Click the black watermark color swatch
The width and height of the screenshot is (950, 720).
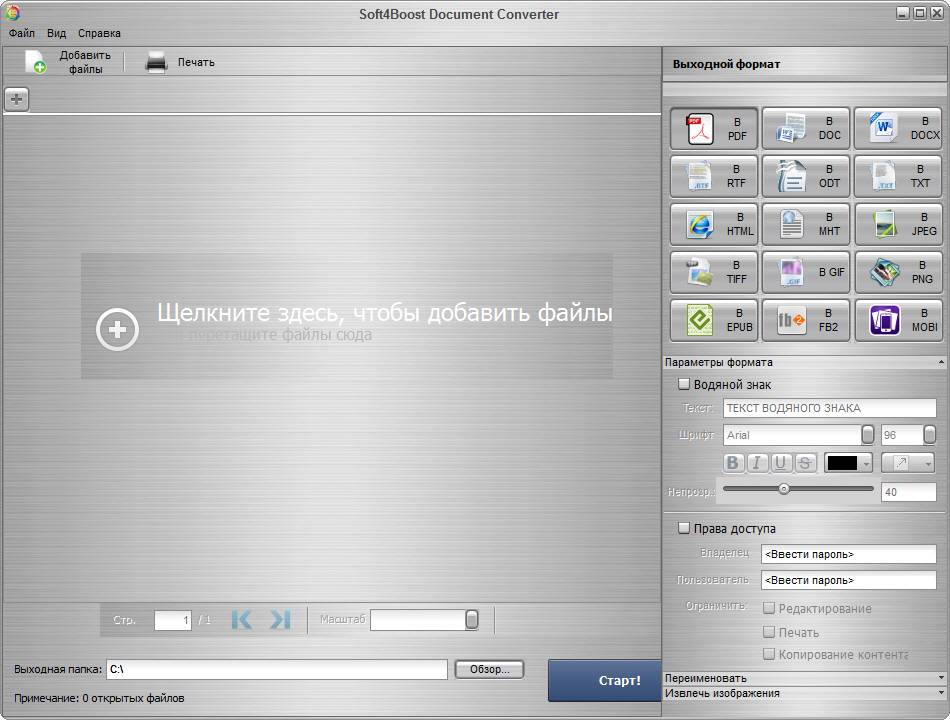coord(842,464)
